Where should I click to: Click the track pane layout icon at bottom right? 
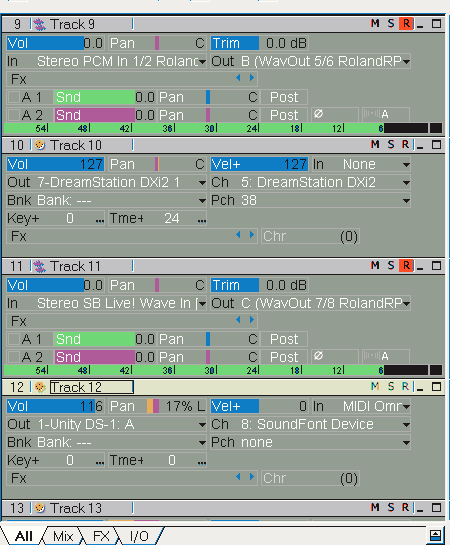point(436,535)
